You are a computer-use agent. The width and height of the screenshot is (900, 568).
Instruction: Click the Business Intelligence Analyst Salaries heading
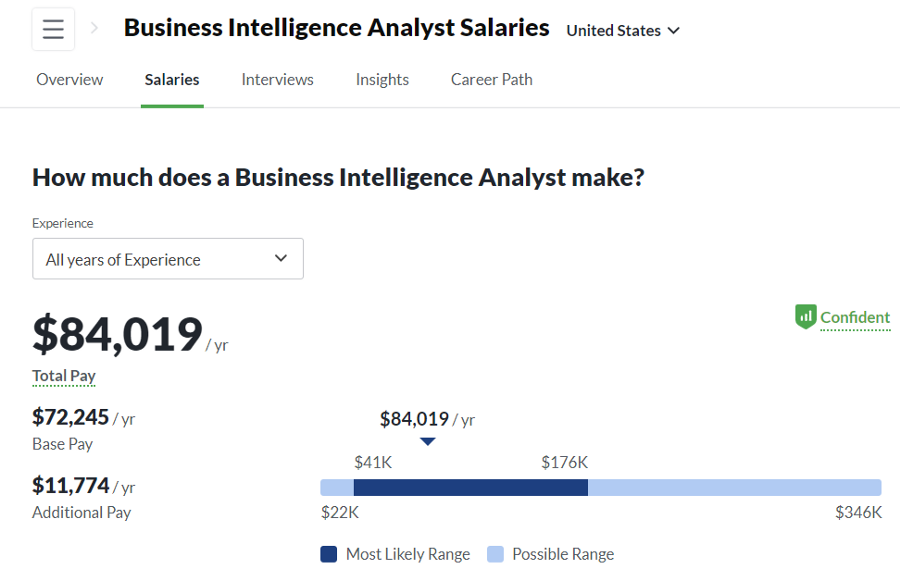[336, 28]
